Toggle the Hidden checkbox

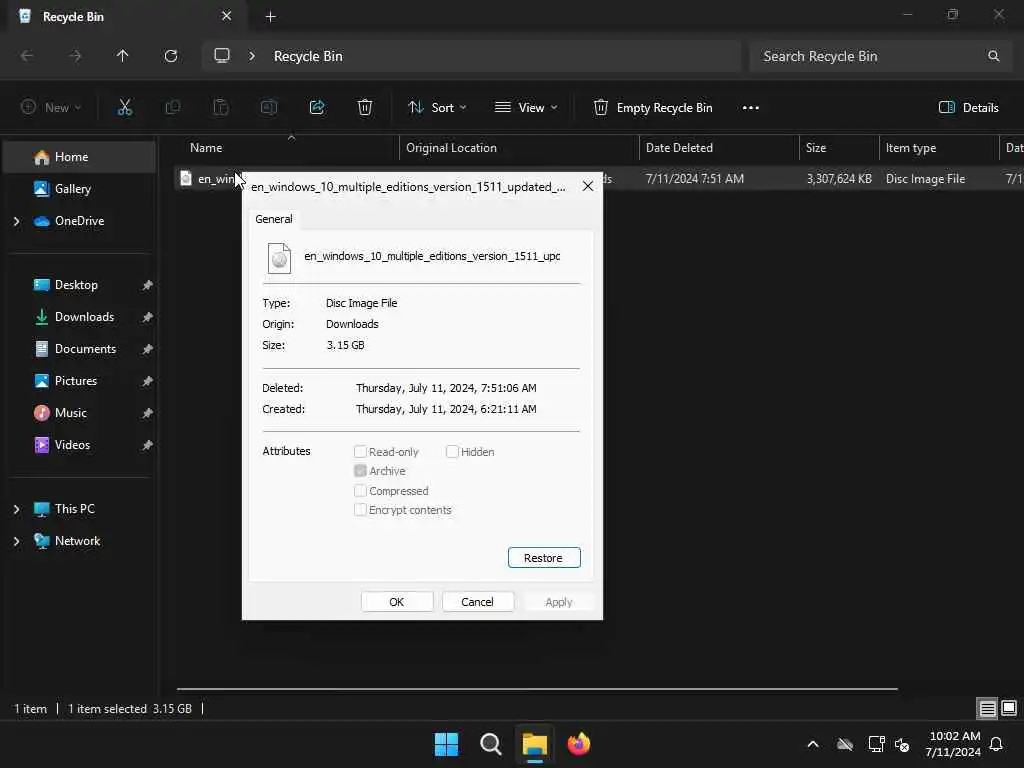point(452,452)
